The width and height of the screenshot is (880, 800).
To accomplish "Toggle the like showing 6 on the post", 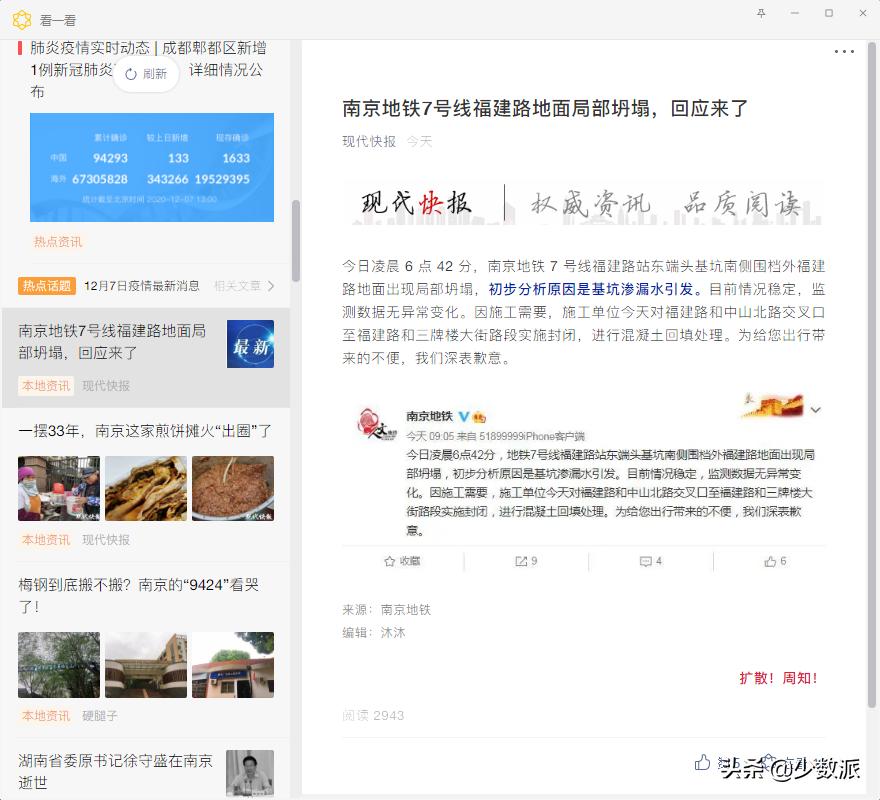I will tap(771, 561).
